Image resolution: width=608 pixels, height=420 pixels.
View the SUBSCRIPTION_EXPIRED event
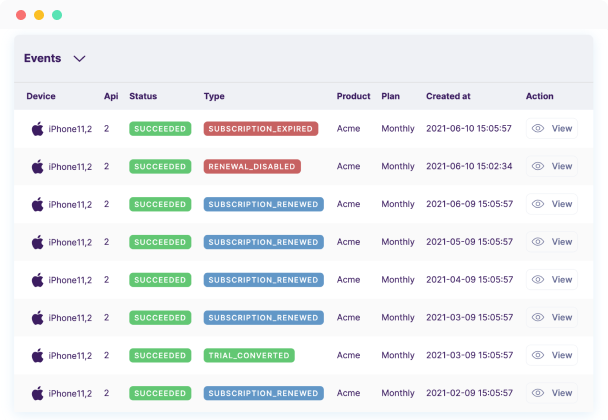pos(551,128)
